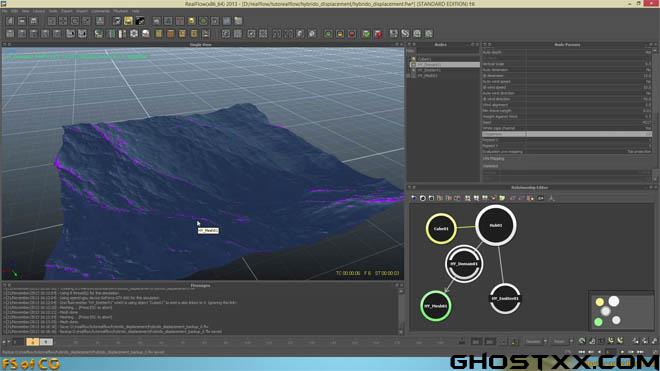
Task: Click the black-and-white icon beside the yellow highlighted one
Action: (x=140, y=21)
